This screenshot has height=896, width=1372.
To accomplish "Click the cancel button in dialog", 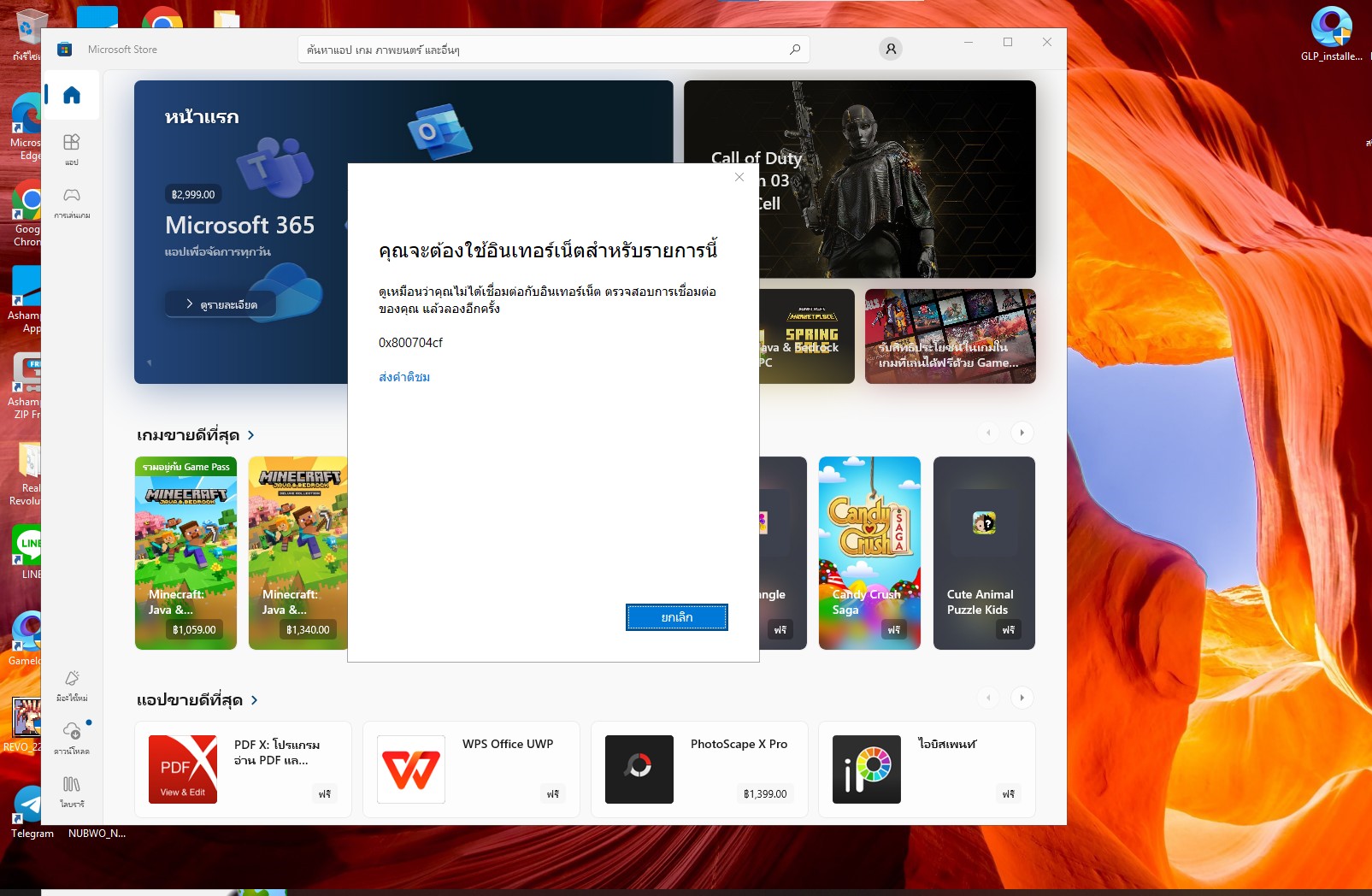I will 677,617.
